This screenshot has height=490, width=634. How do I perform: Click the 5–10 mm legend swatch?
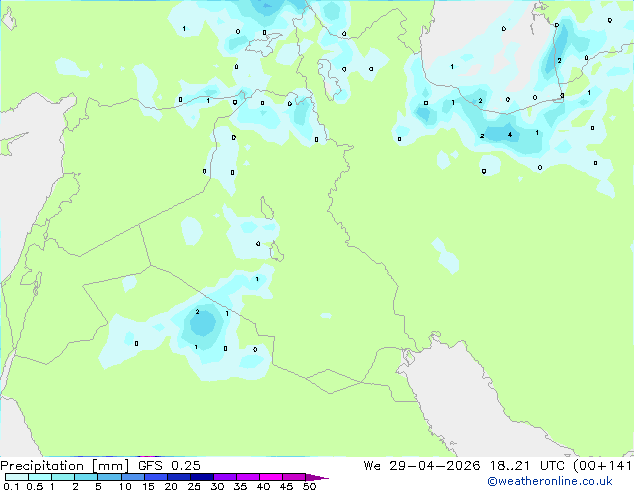(109, 477)
